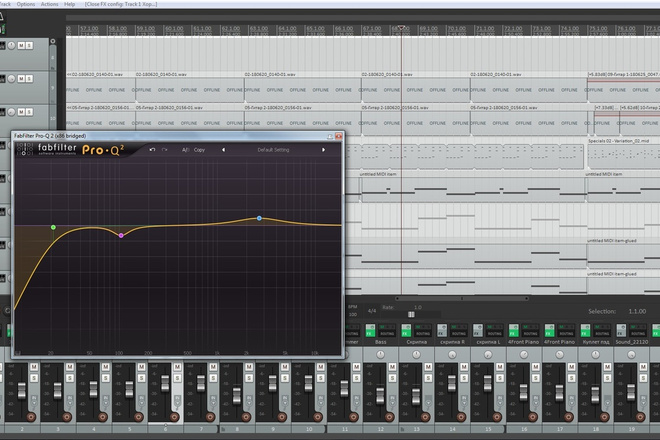Mute the 05-Гитар 2 track in the track panel
This screenshot has height=440, width=660.
click(x=21, y=112)
